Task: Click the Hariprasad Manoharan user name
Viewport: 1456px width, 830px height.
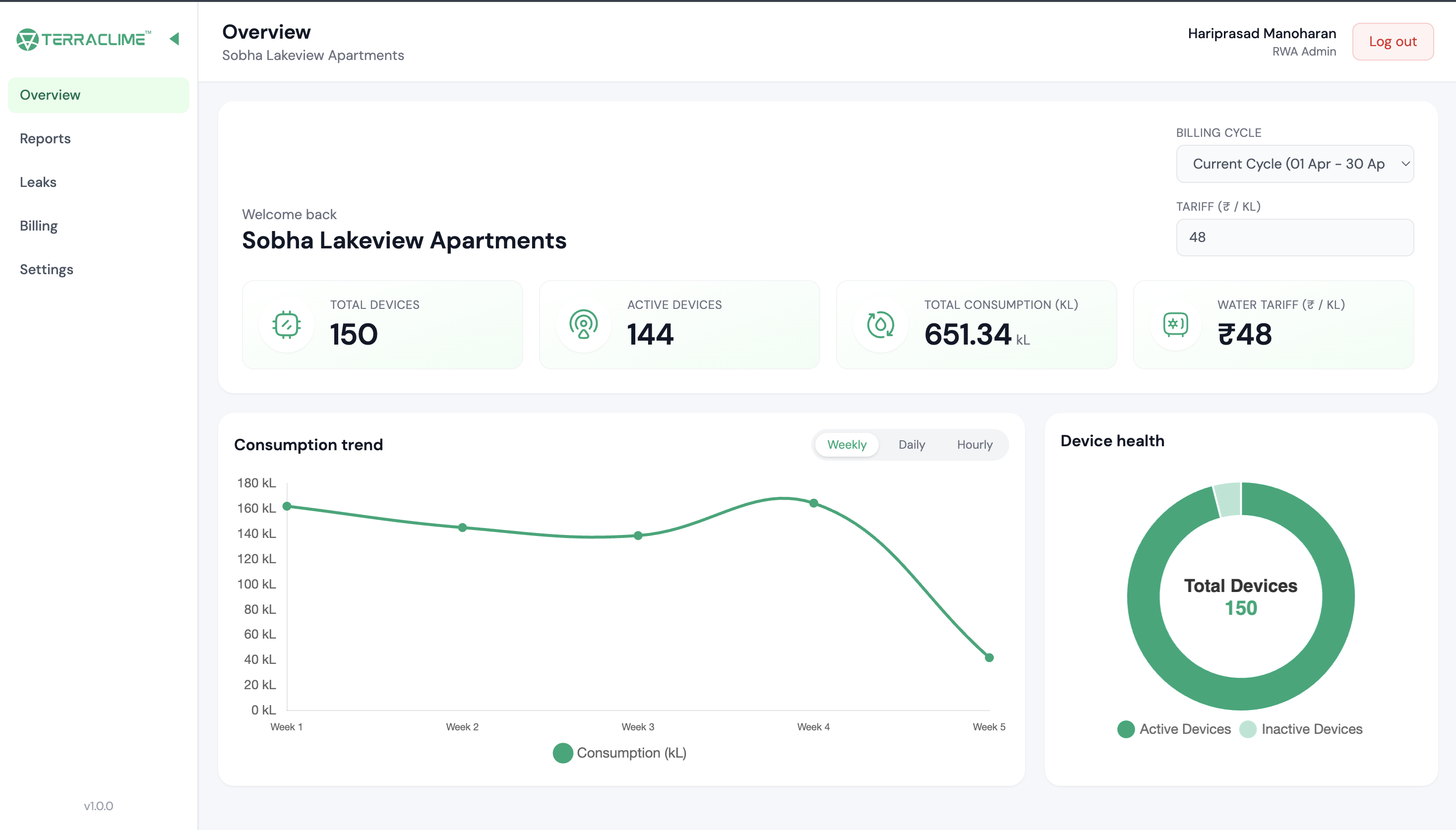Action: pos(1262,34)
